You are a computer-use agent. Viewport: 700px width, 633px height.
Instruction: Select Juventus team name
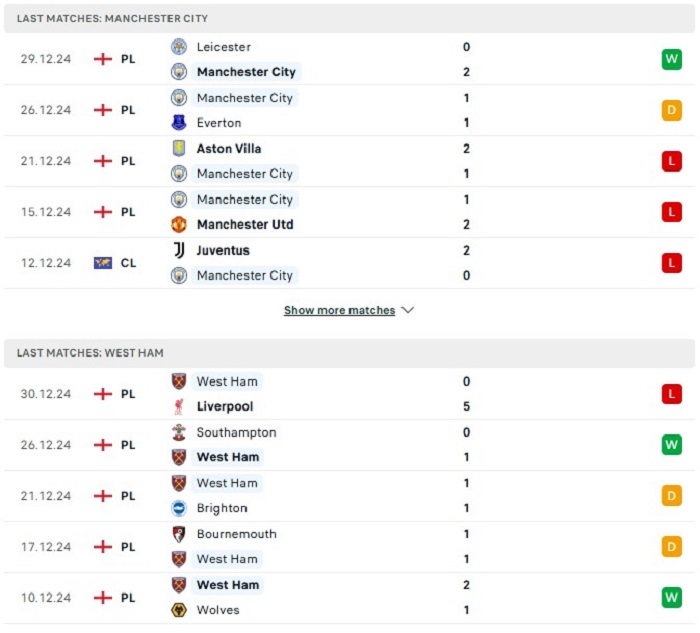(223, 250)
